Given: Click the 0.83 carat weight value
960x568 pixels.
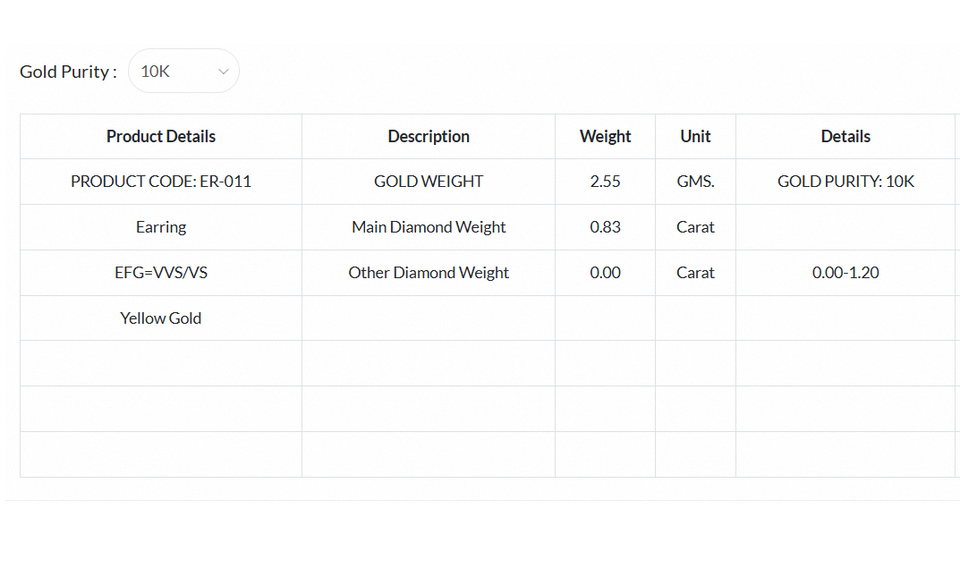Looking at the screenshot, I should click(605, 227).
